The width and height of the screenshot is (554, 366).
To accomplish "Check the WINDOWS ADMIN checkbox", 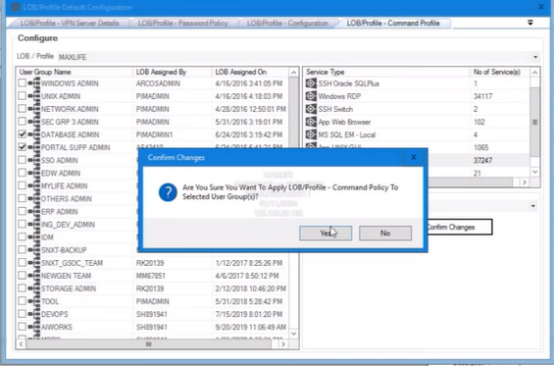I will click(22, 83).
